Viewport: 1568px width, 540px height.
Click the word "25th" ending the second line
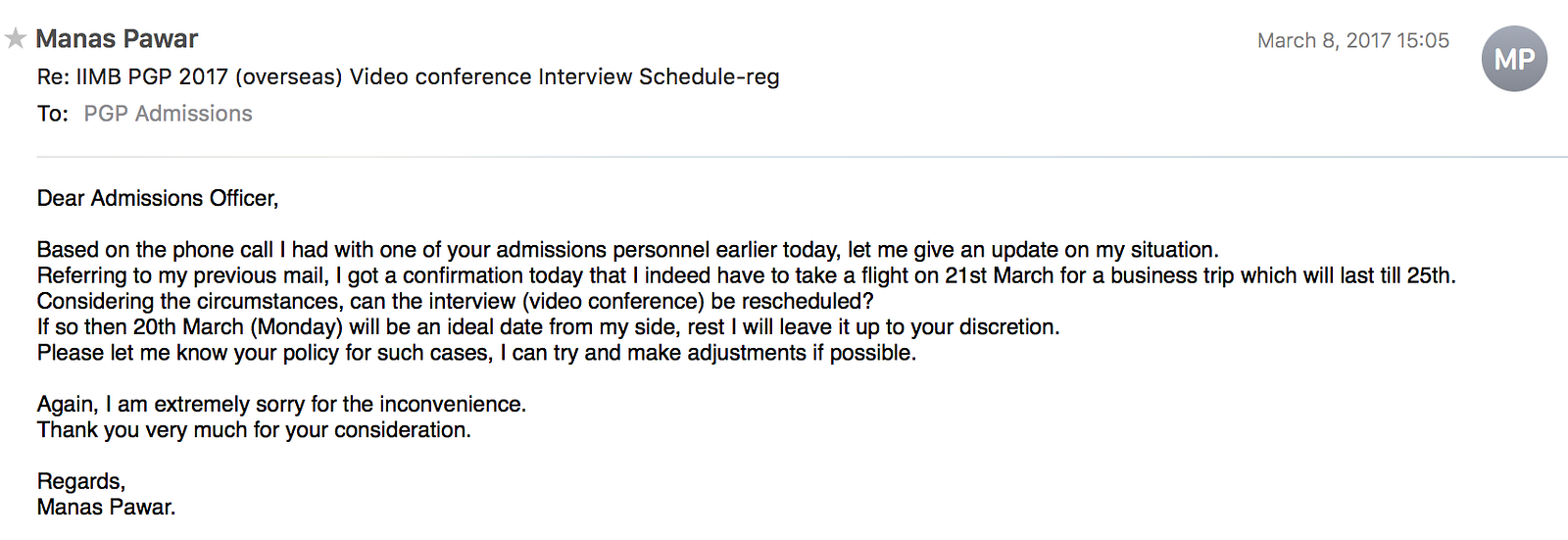1430,275
